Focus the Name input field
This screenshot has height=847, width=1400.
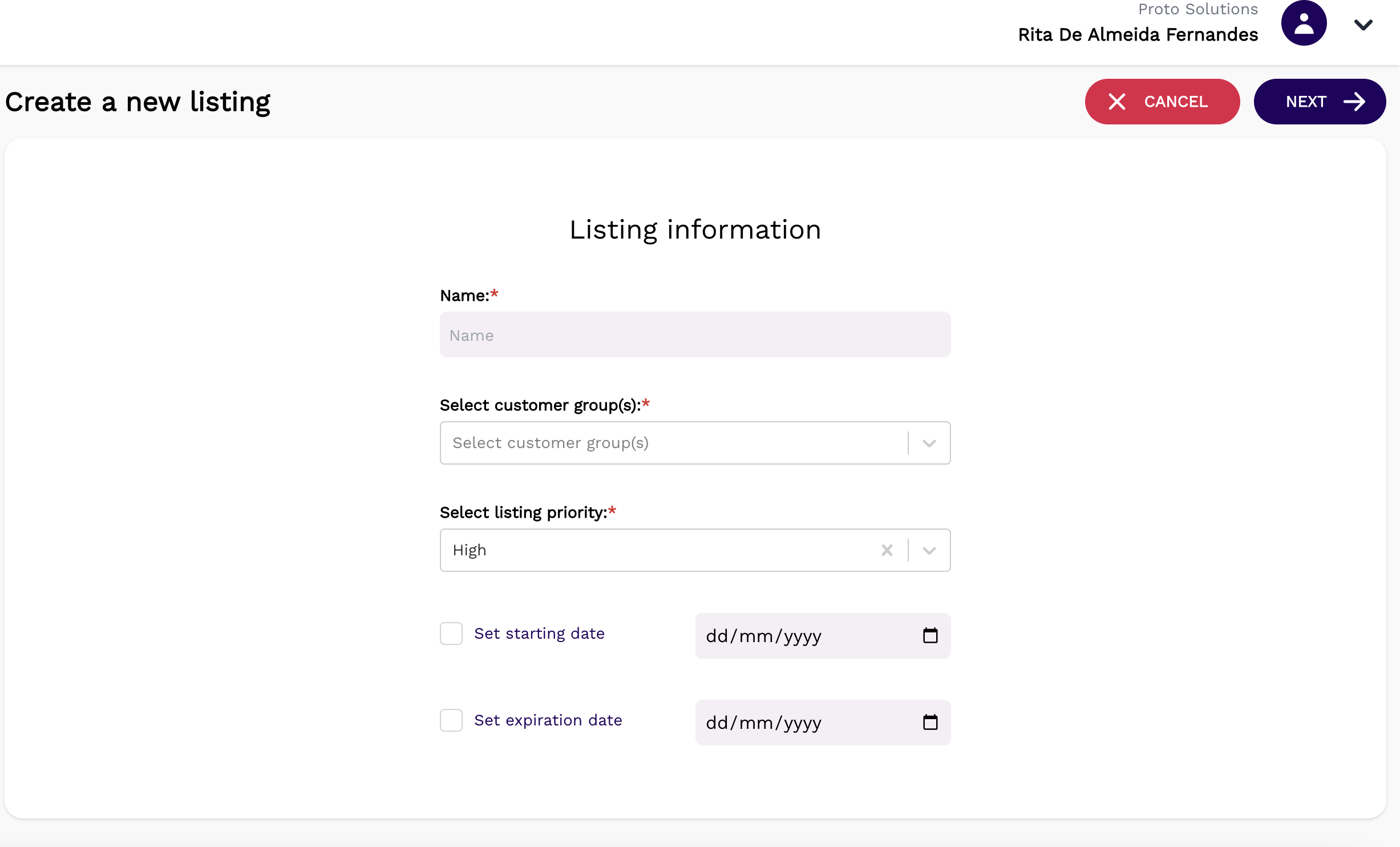[695, 334]
